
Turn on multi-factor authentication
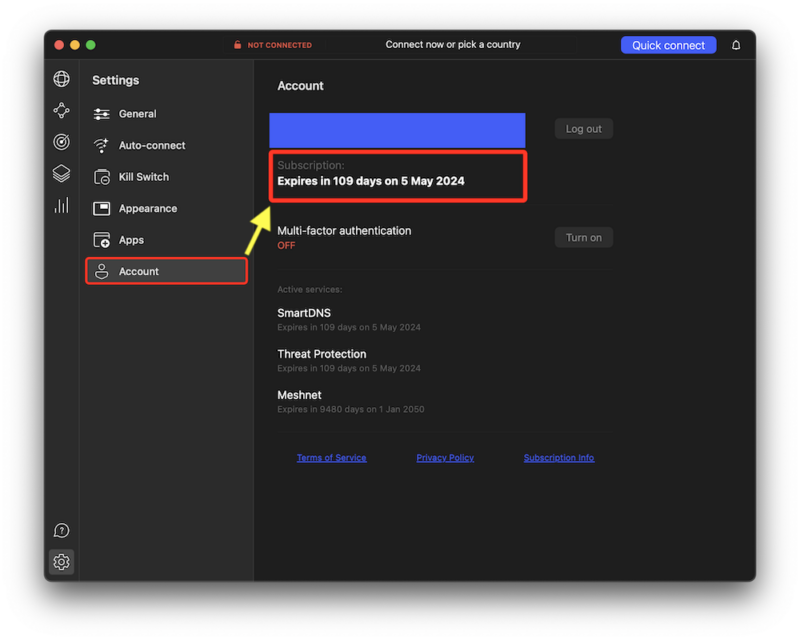584,237
